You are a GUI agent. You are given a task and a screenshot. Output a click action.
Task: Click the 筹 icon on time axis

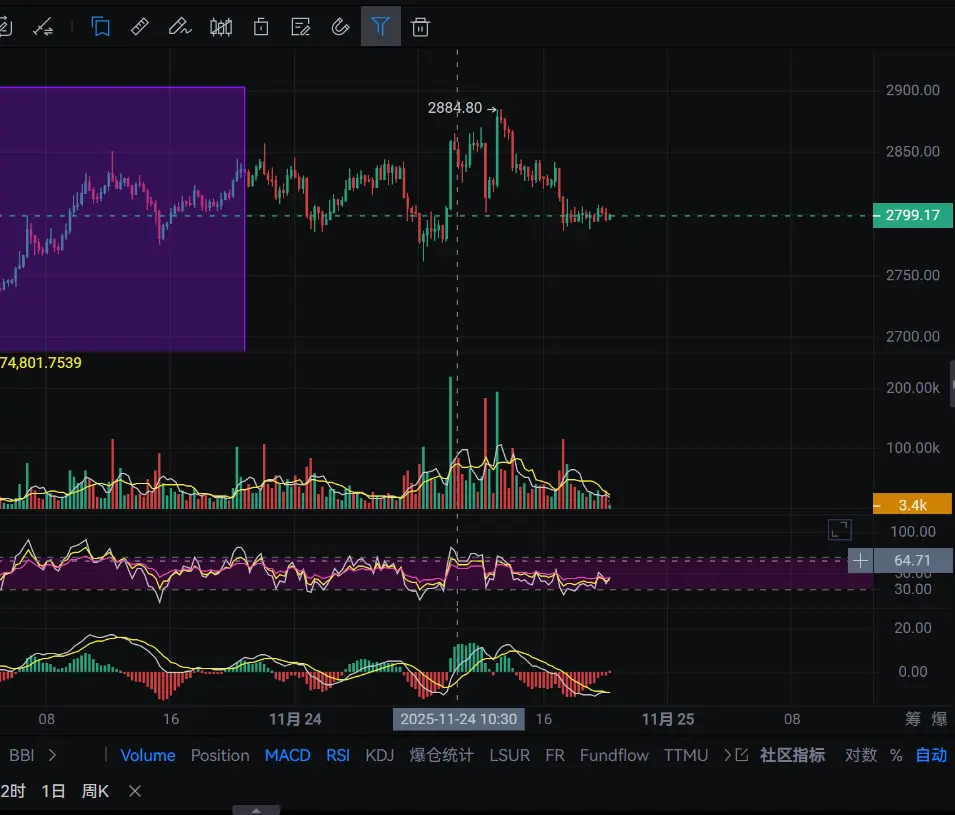coord(912,719)
